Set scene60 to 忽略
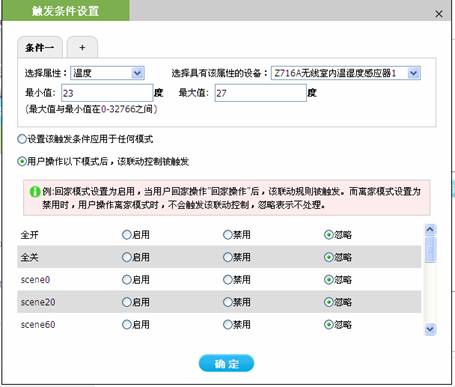 [x=329, y=324]
